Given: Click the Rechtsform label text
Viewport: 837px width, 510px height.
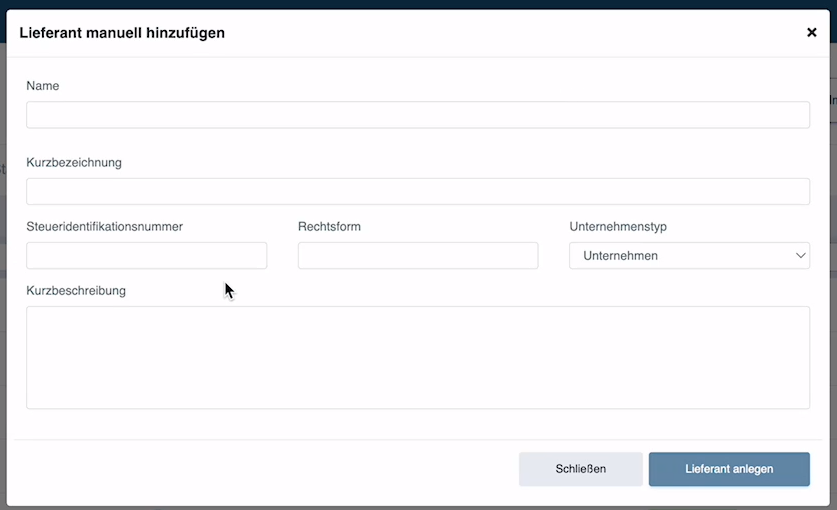Looking at the screenshot, I should pyautogui.click(x=329, y=226).
